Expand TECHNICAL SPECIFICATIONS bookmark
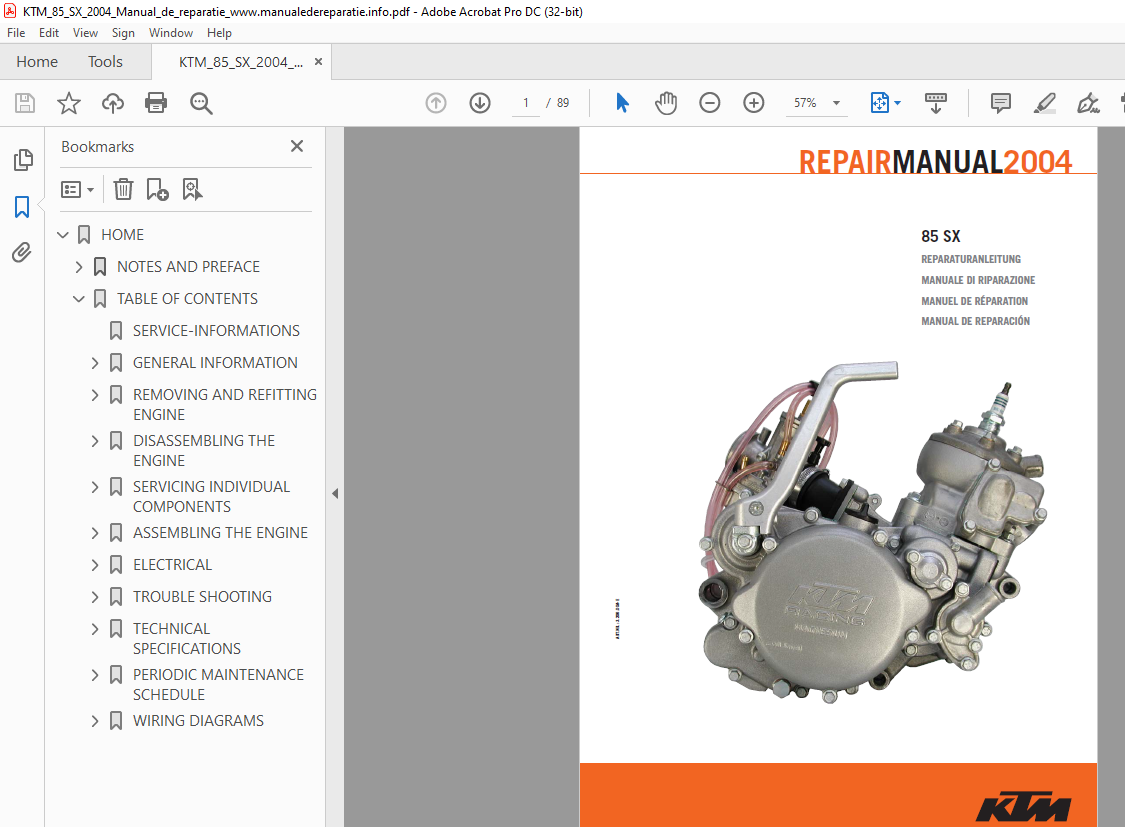This screenshot has width=1125, height=827. click(x=95, y=629)
